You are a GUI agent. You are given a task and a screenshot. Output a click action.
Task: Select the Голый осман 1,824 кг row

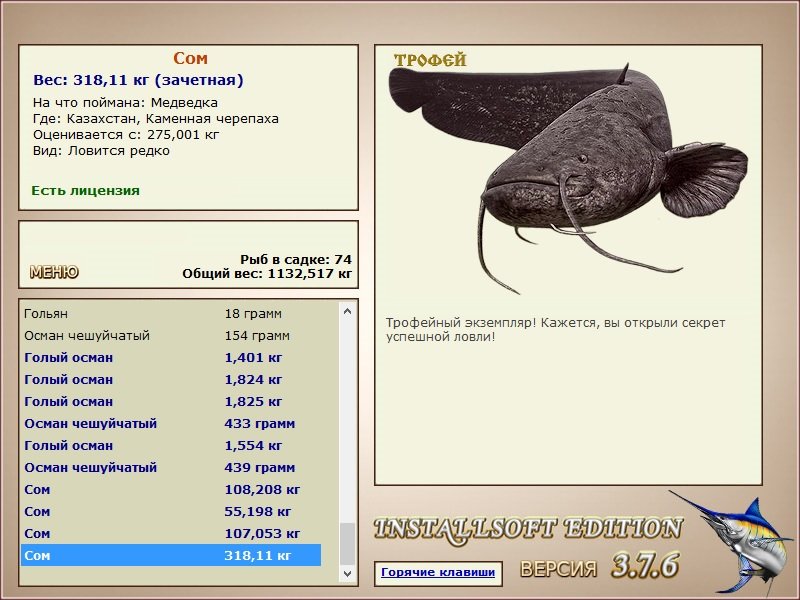pos(171,379)
